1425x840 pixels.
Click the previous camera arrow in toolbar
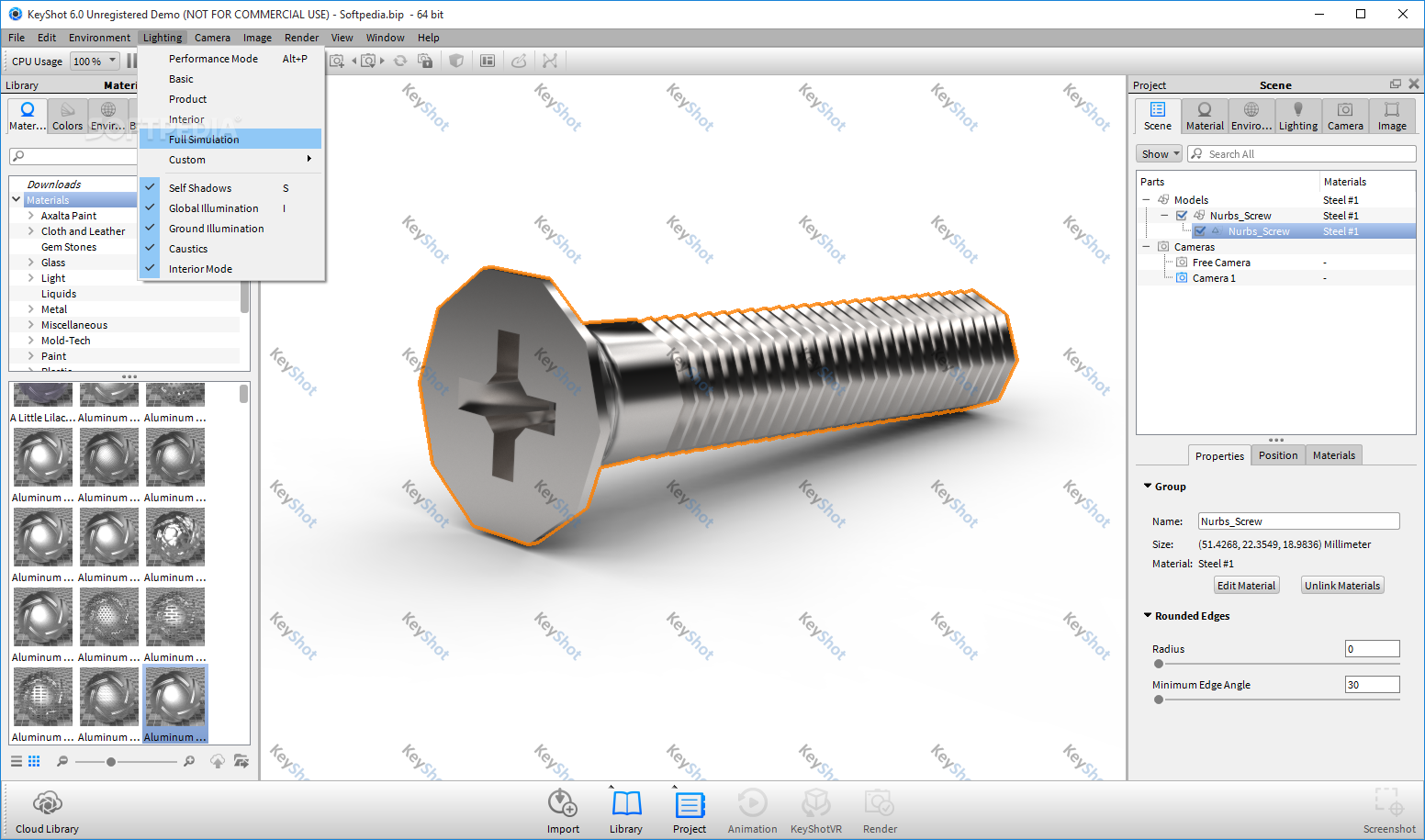[x=354, y=61]
